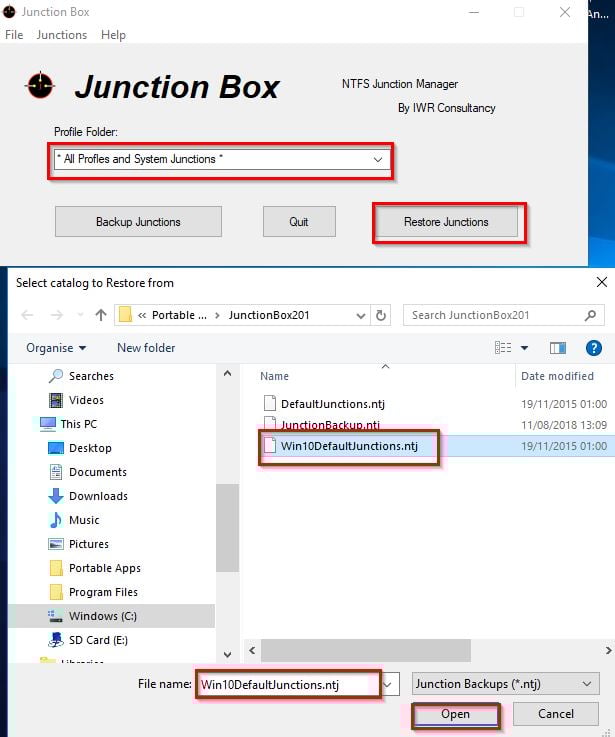Go forward in the file dialog
The height and width of the screenshot is (737, 615).
pyautogui.click(x=56, y=315)
